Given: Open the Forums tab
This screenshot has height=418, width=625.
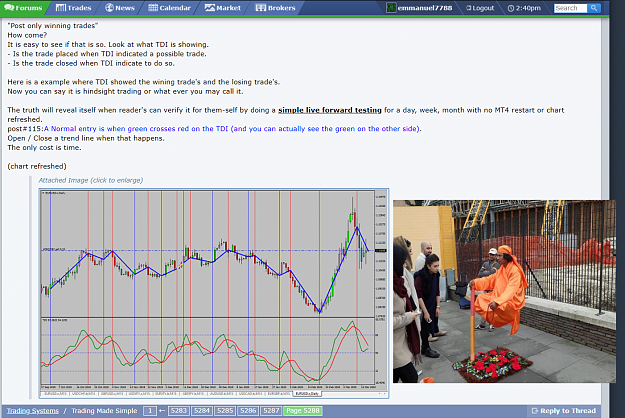Looking at the screenshot, I should (x=24, y=8).
